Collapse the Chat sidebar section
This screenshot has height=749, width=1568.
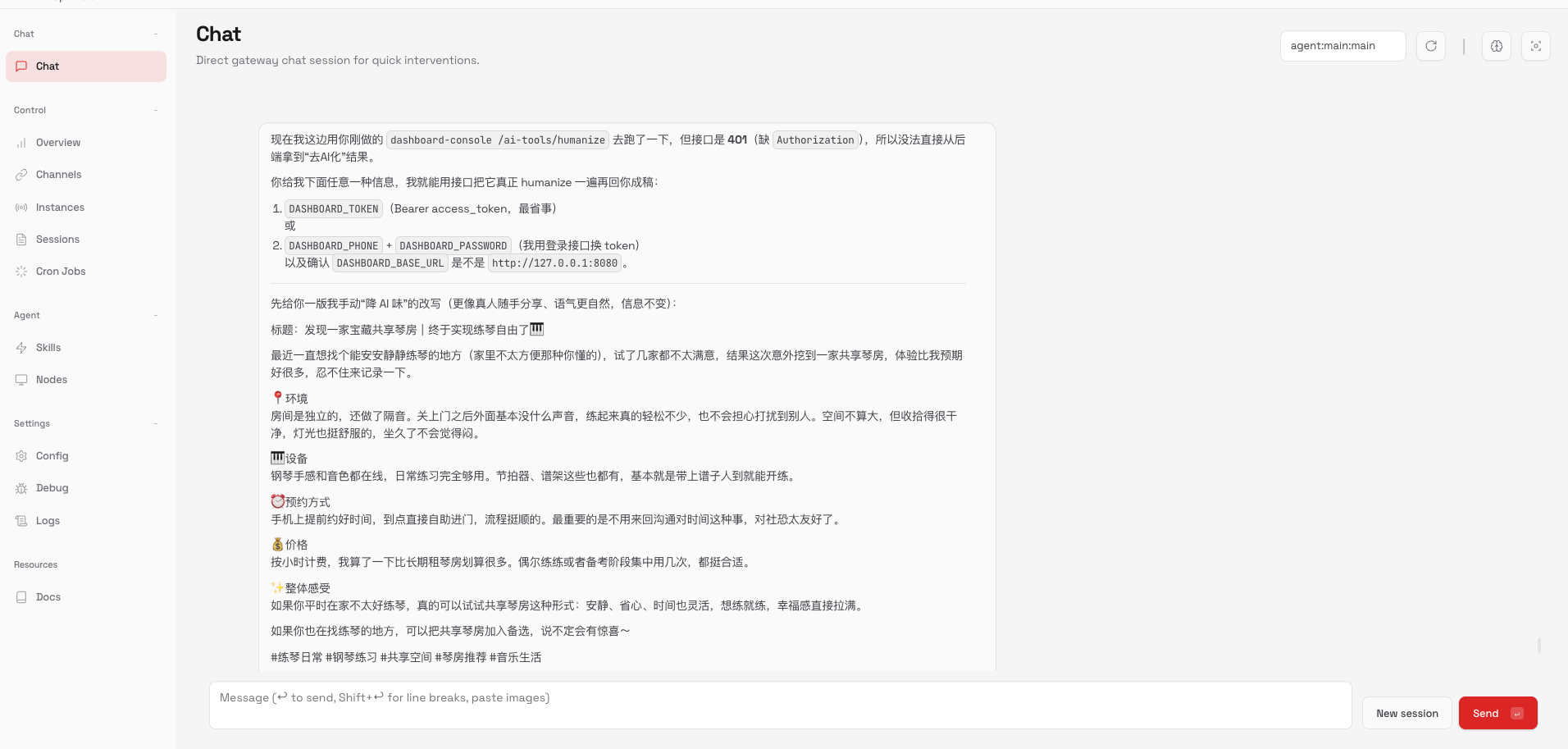coord(155,34)
